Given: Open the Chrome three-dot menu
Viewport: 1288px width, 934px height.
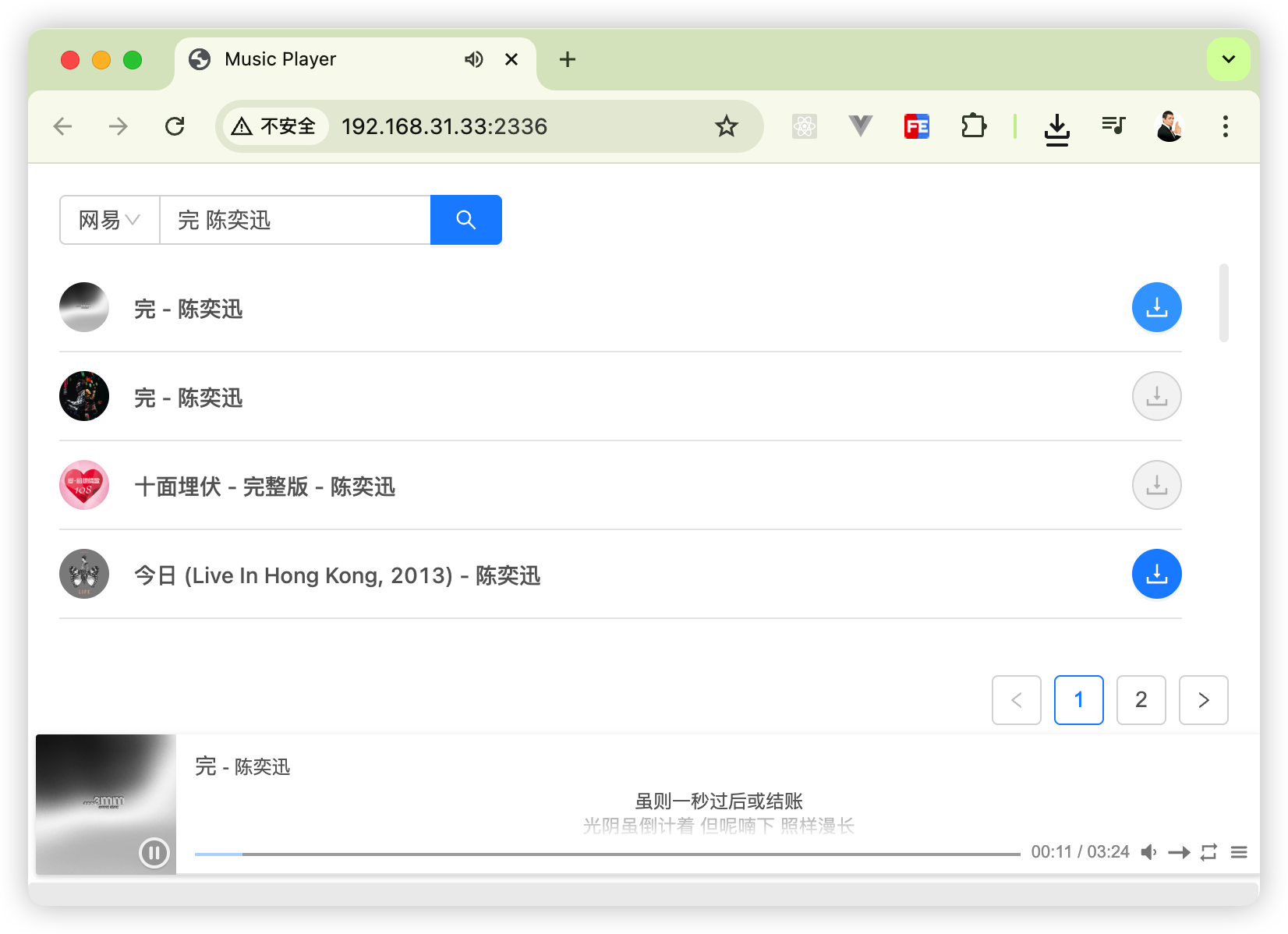Looking at the screenshot, I should [x=1225, y=126].
